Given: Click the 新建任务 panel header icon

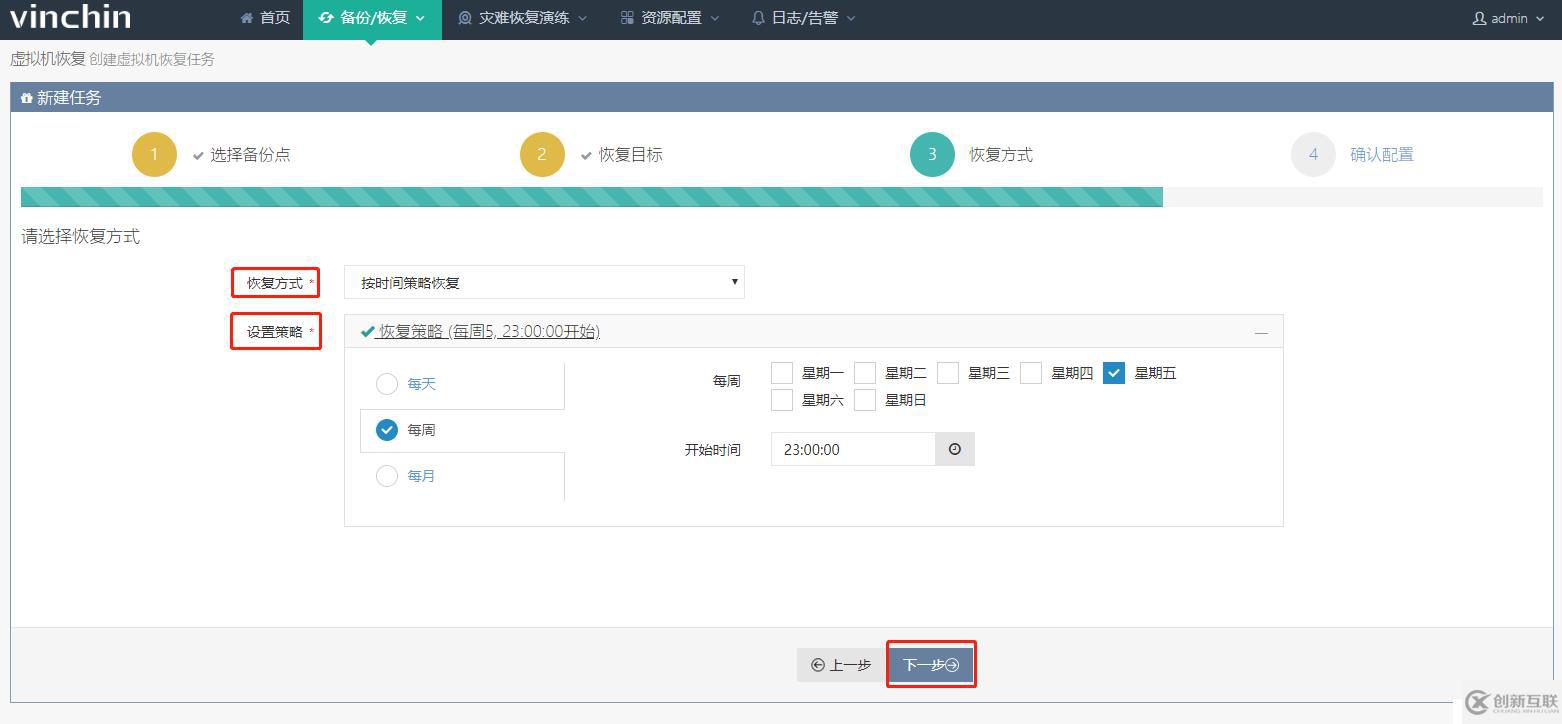Looking at the screenshot, I should pos(25,97).
